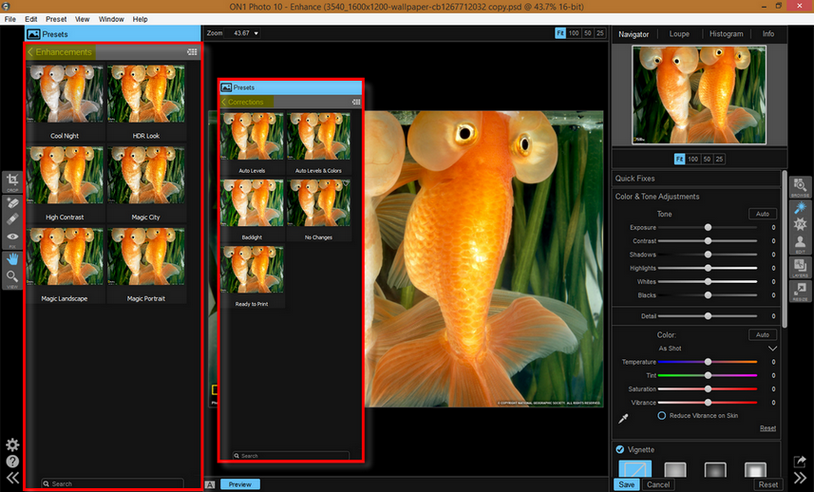Click the Exposure slider handle
814x492 pixels.
(708, 227)
